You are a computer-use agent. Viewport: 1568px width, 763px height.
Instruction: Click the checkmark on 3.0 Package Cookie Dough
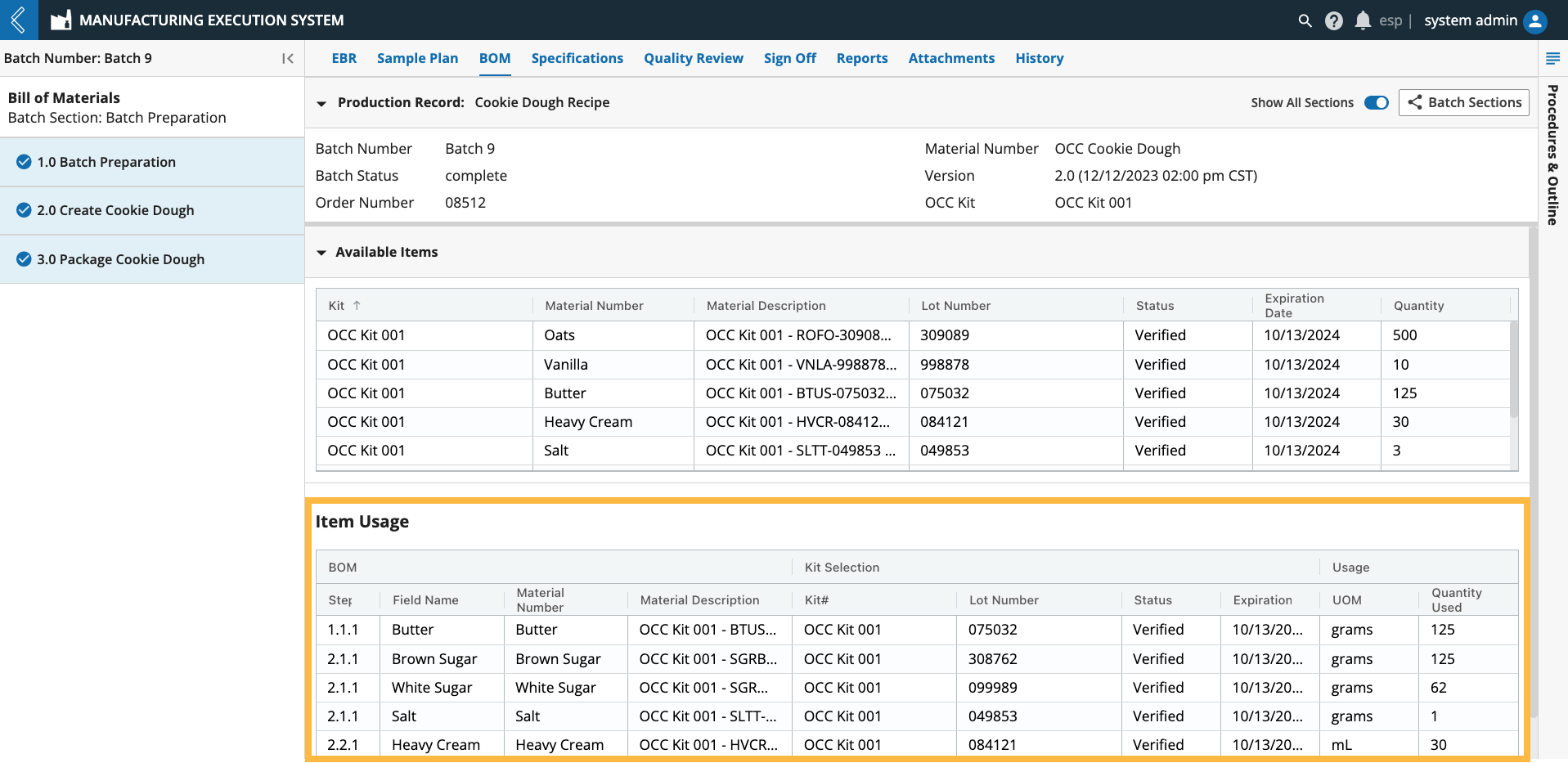[24, 259]
